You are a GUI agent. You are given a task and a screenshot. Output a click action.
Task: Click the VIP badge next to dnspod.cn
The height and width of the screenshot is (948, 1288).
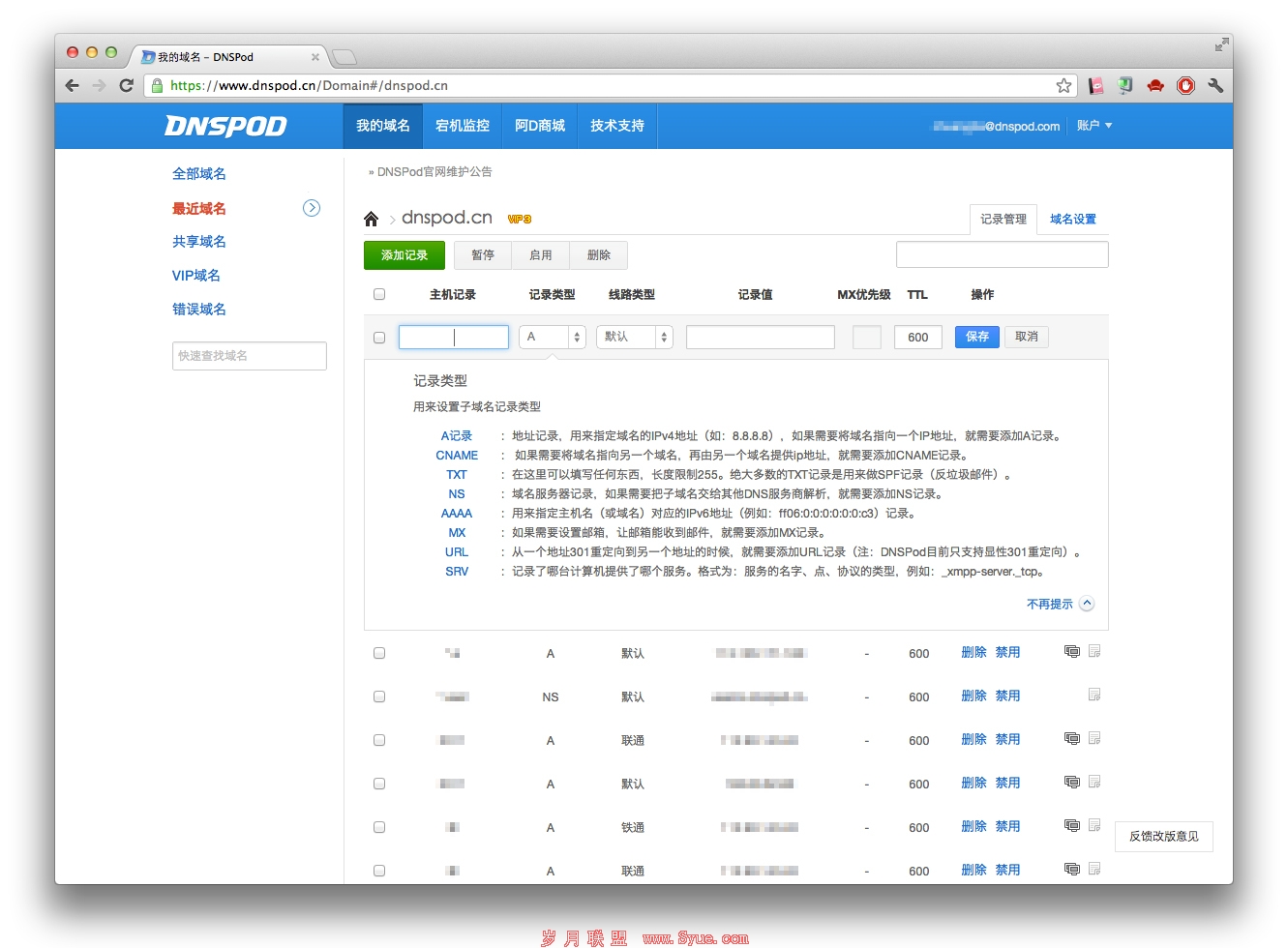tap(520, 219)
